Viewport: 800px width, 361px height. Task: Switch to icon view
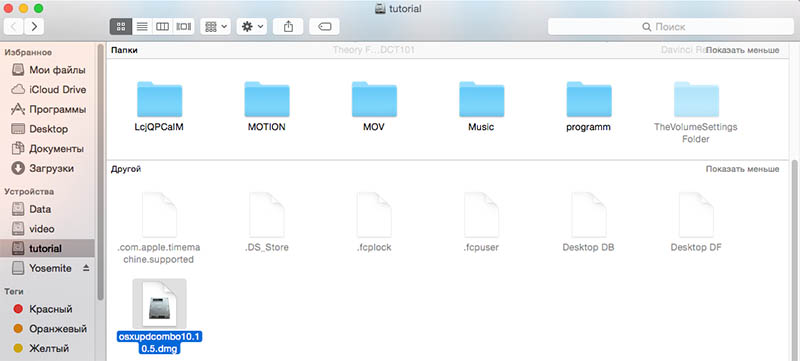tap(121, 27)
